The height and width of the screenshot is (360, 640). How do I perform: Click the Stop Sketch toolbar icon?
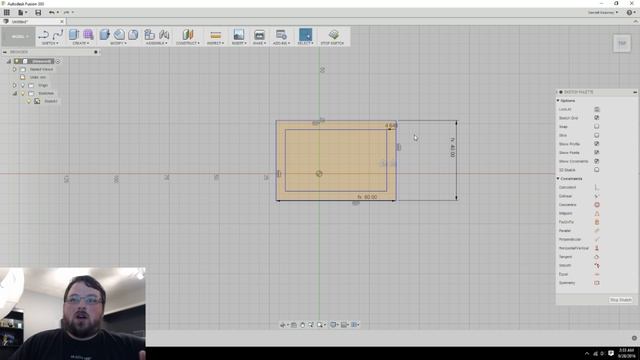pyautogui.click(x=333, y=35)
